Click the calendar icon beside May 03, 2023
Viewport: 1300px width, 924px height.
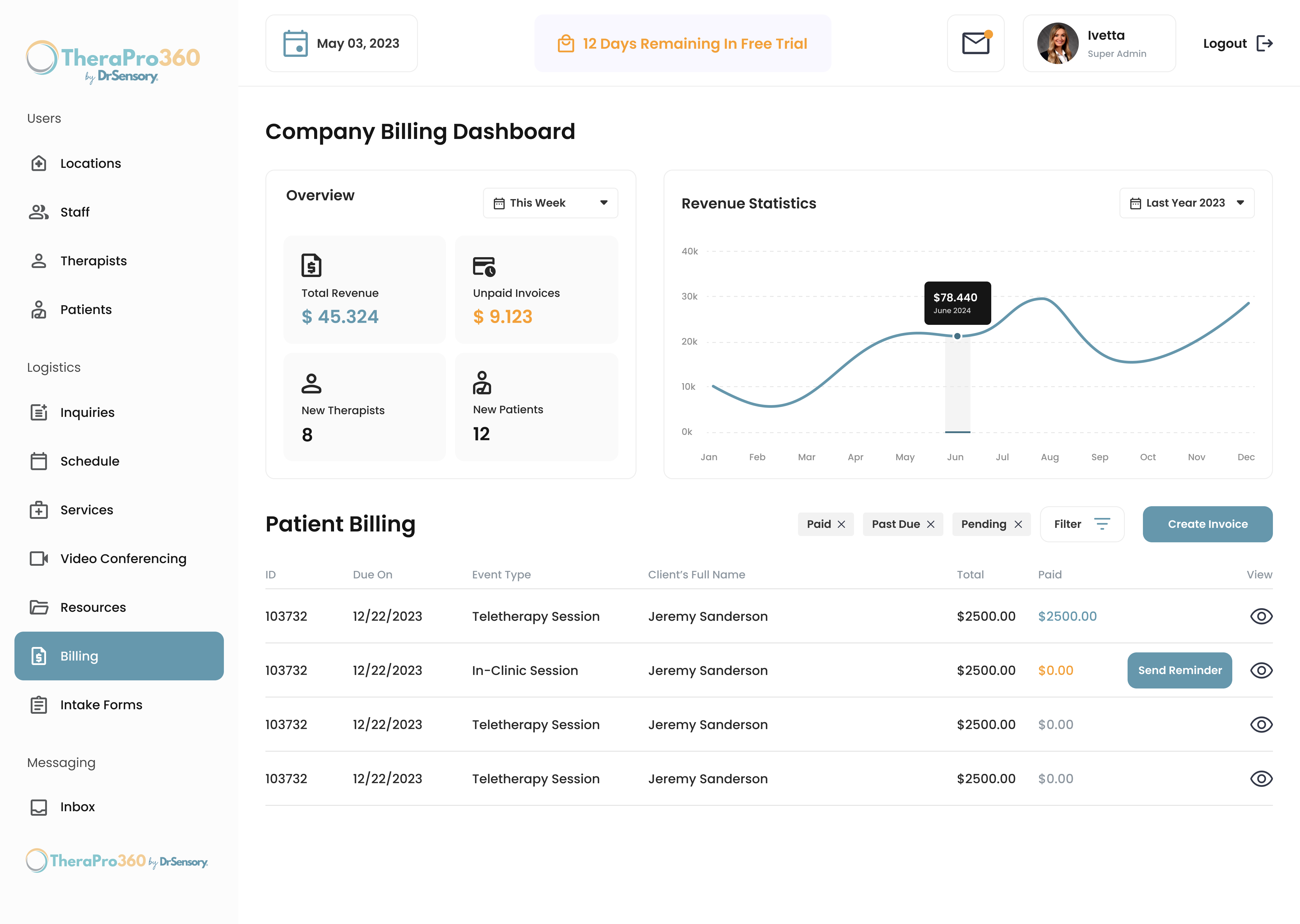296,43
